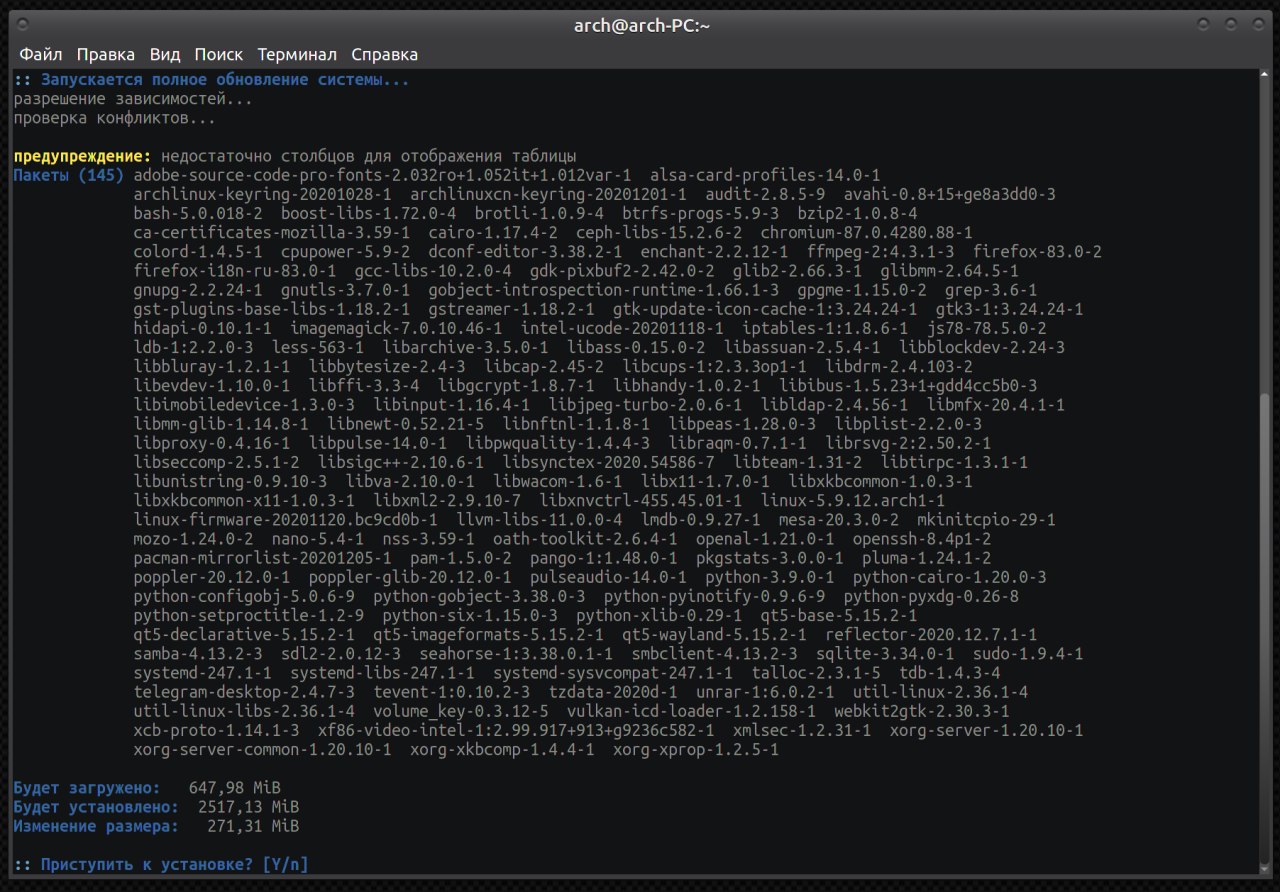Viewport: 1280px width, 892px height.
Task: Click package "intel-ucode-20201118-1"
Action: [622, 329]
